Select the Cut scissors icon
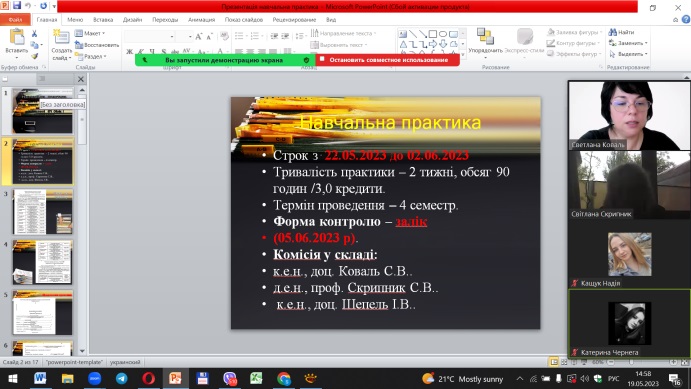Image resolution: width=691 pixels, height=389 pixels. [34, 33]
